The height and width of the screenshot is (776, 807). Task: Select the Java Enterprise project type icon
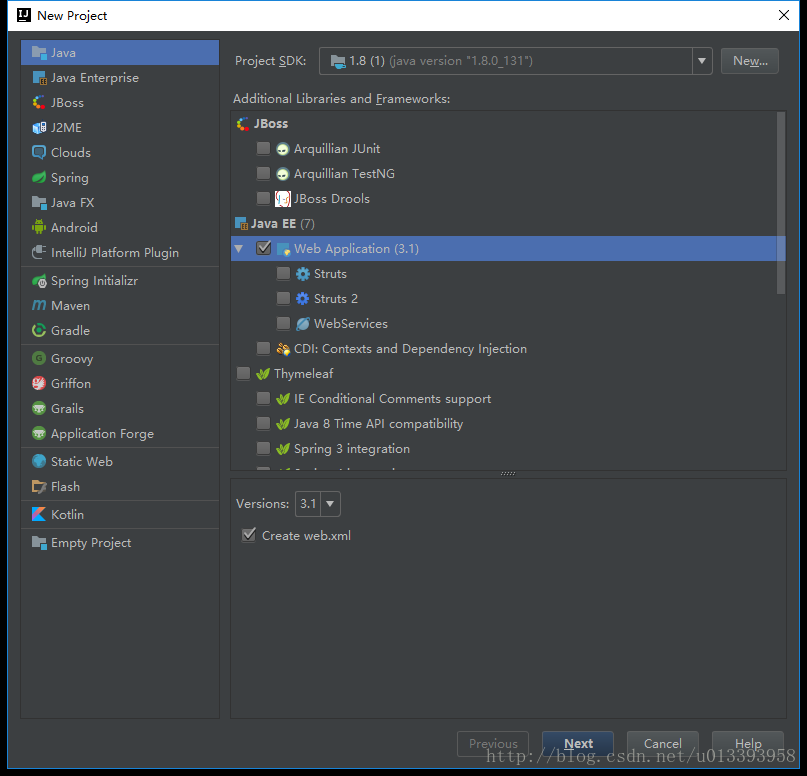tap(39, 78)
